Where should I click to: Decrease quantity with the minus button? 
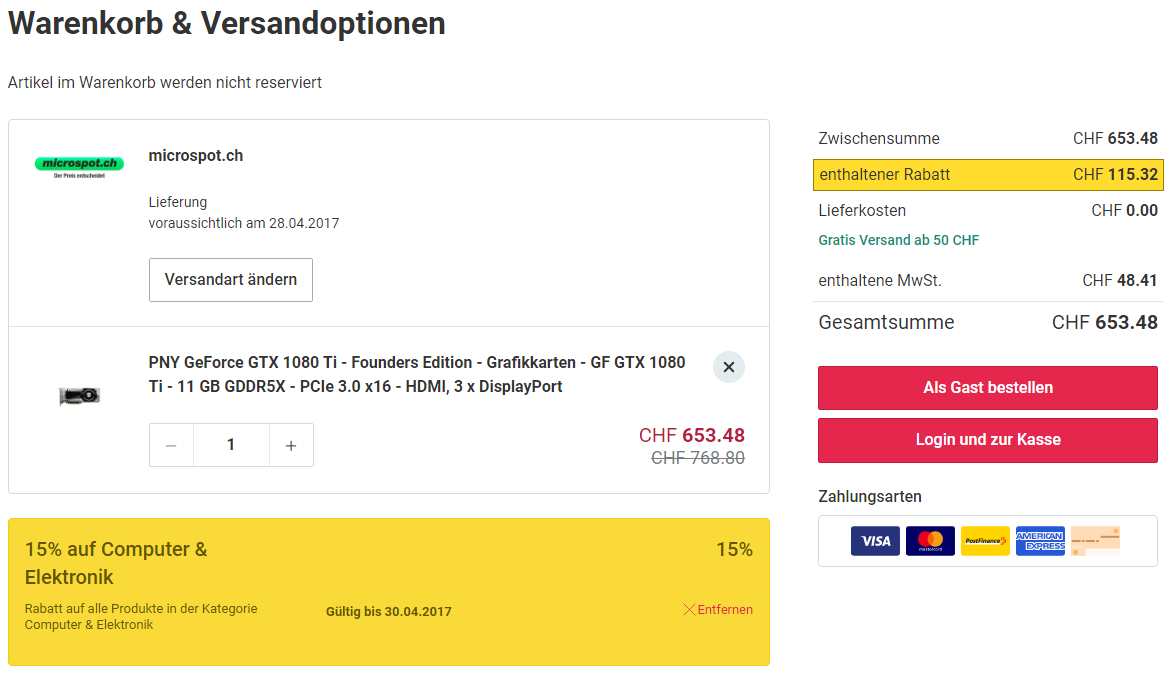pos(171,445)
